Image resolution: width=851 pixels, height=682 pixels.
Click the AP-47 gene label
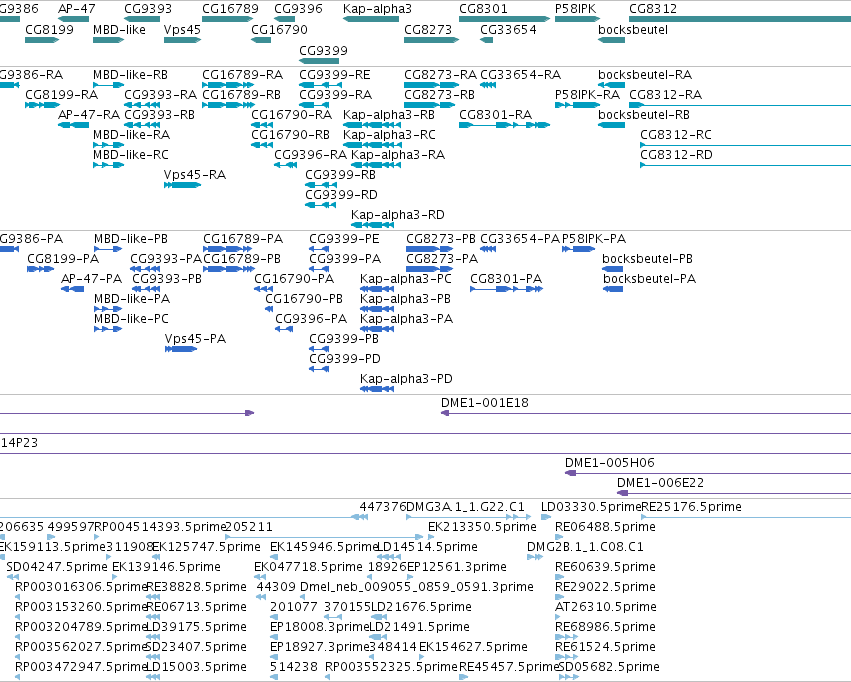click(77, 9)
